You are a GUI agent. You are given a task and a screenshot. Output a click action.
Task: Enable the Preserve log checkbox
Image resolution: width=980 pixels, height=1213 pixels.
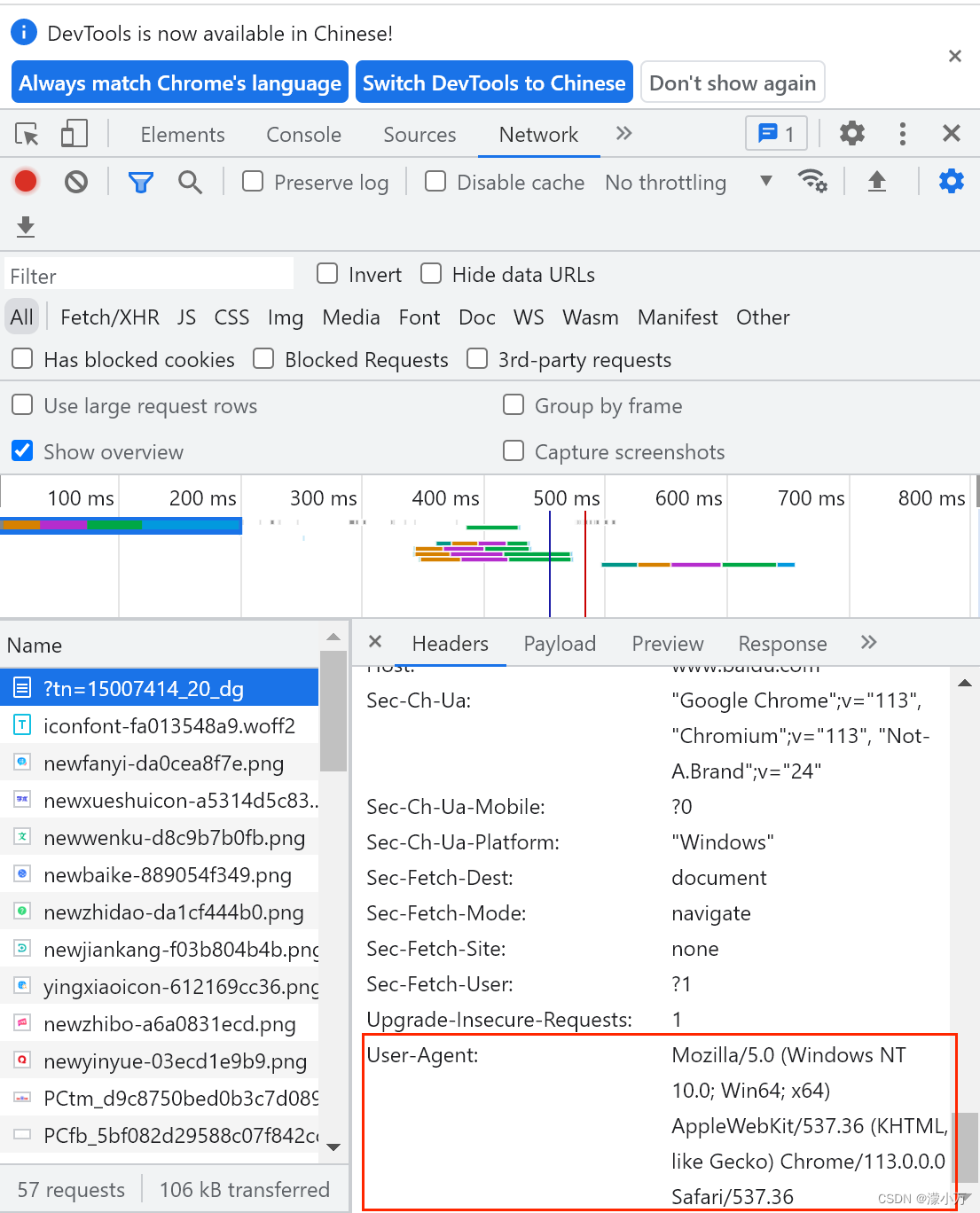pos(253,181)
